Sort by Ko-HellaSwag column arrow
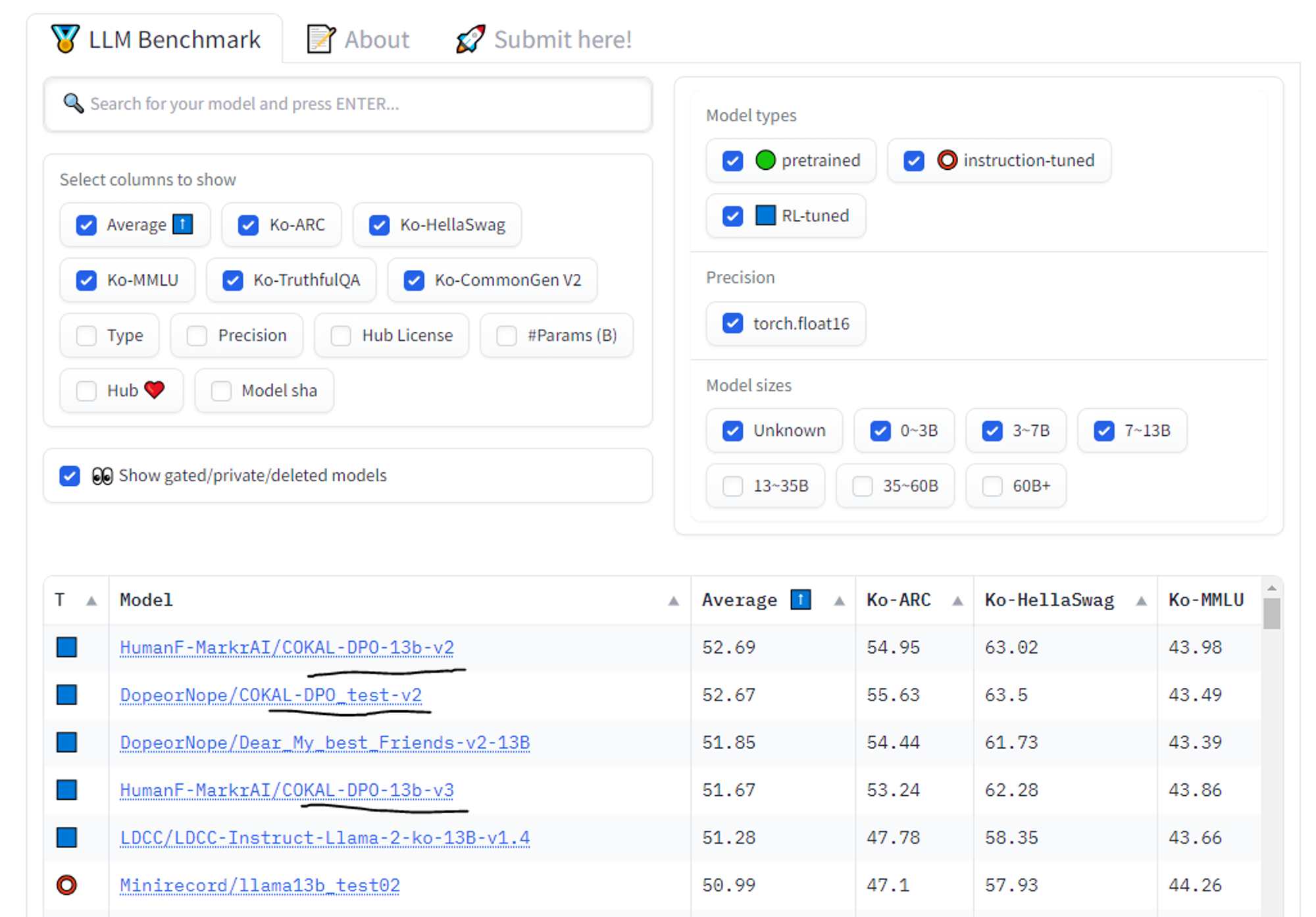The height and width of the screenshot is (917, 1316). (x=1142, y=600)
